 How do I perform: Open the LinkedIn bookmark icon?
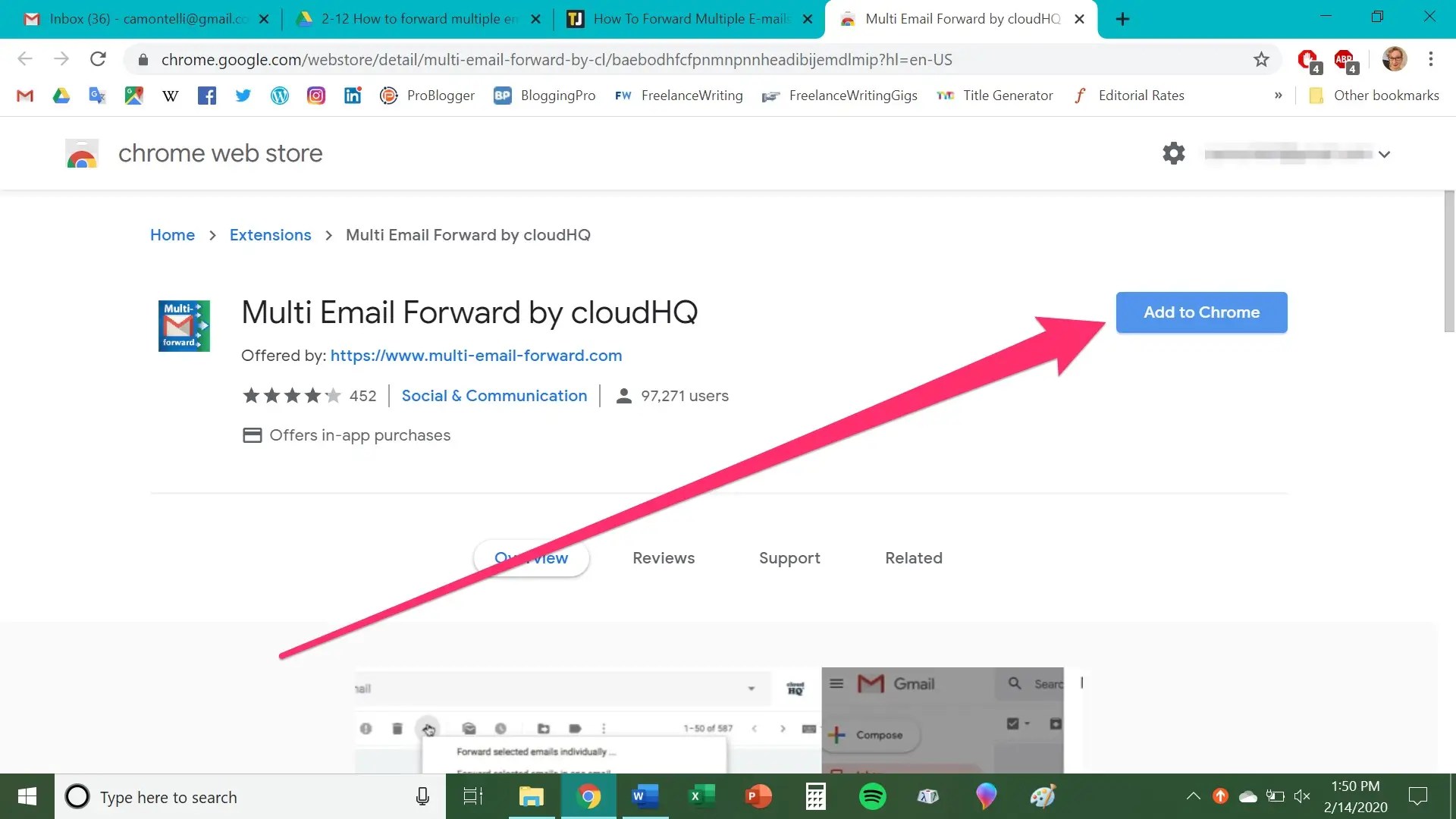click(353, 96)
